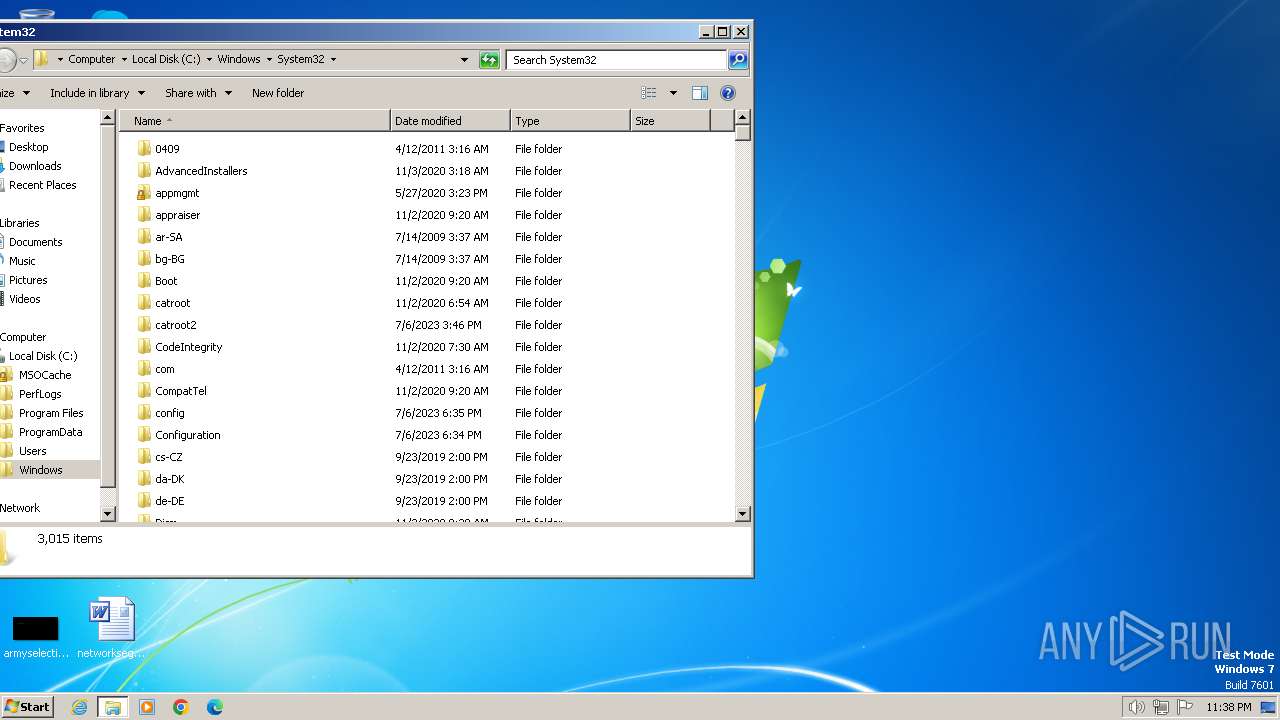Open Documents library in navigation pane
This screenshot has width=1280, height=720.
35,242
